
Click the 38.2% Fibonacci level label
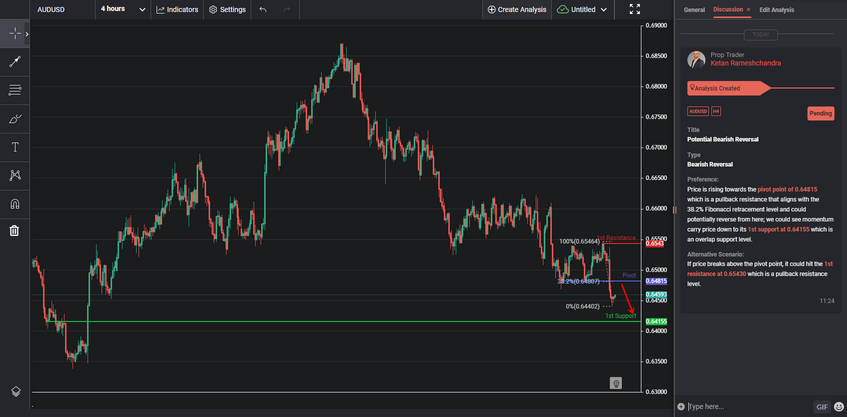581,281
